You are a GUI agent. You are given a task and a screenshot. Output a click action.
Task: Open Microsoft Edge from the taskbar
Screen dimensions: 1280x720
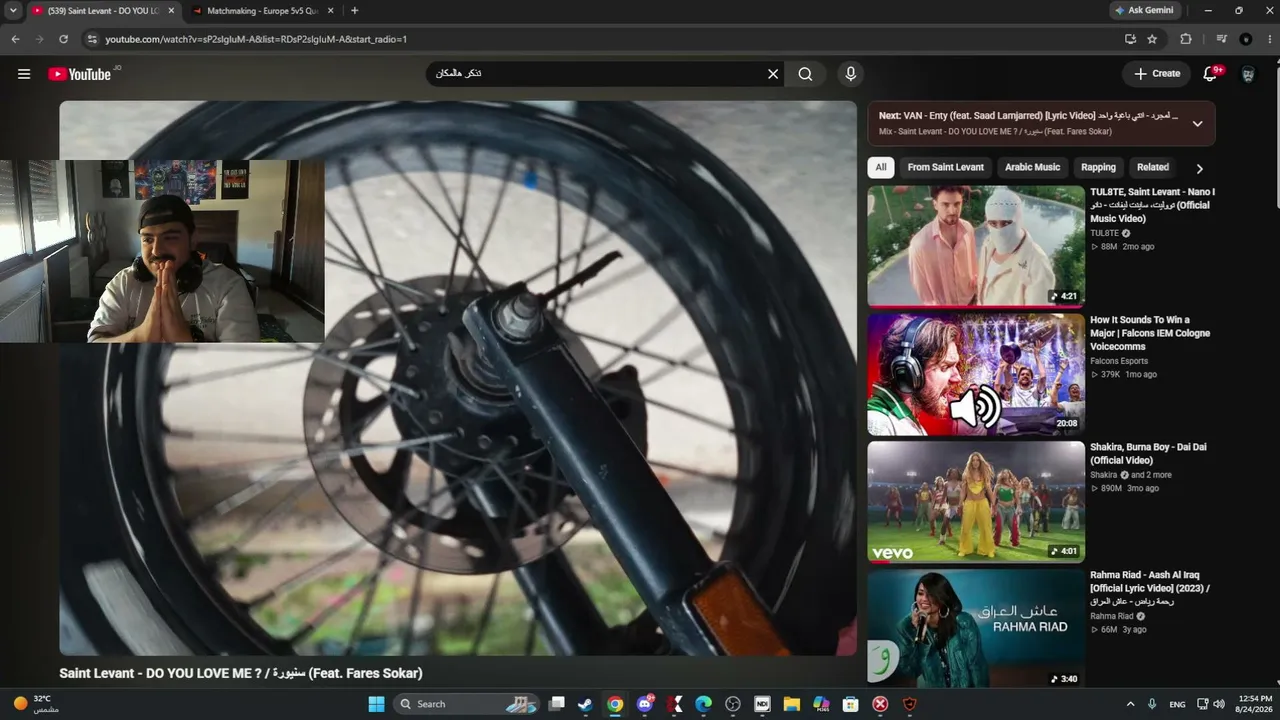click(x=703, y=704)
